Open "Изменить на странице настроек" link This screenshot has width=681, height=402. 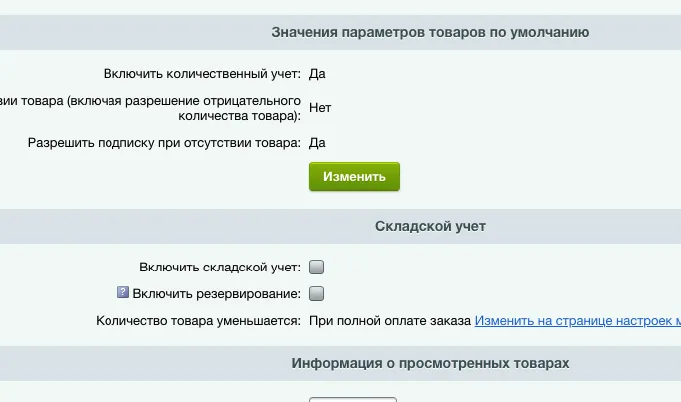pos(577,321)
